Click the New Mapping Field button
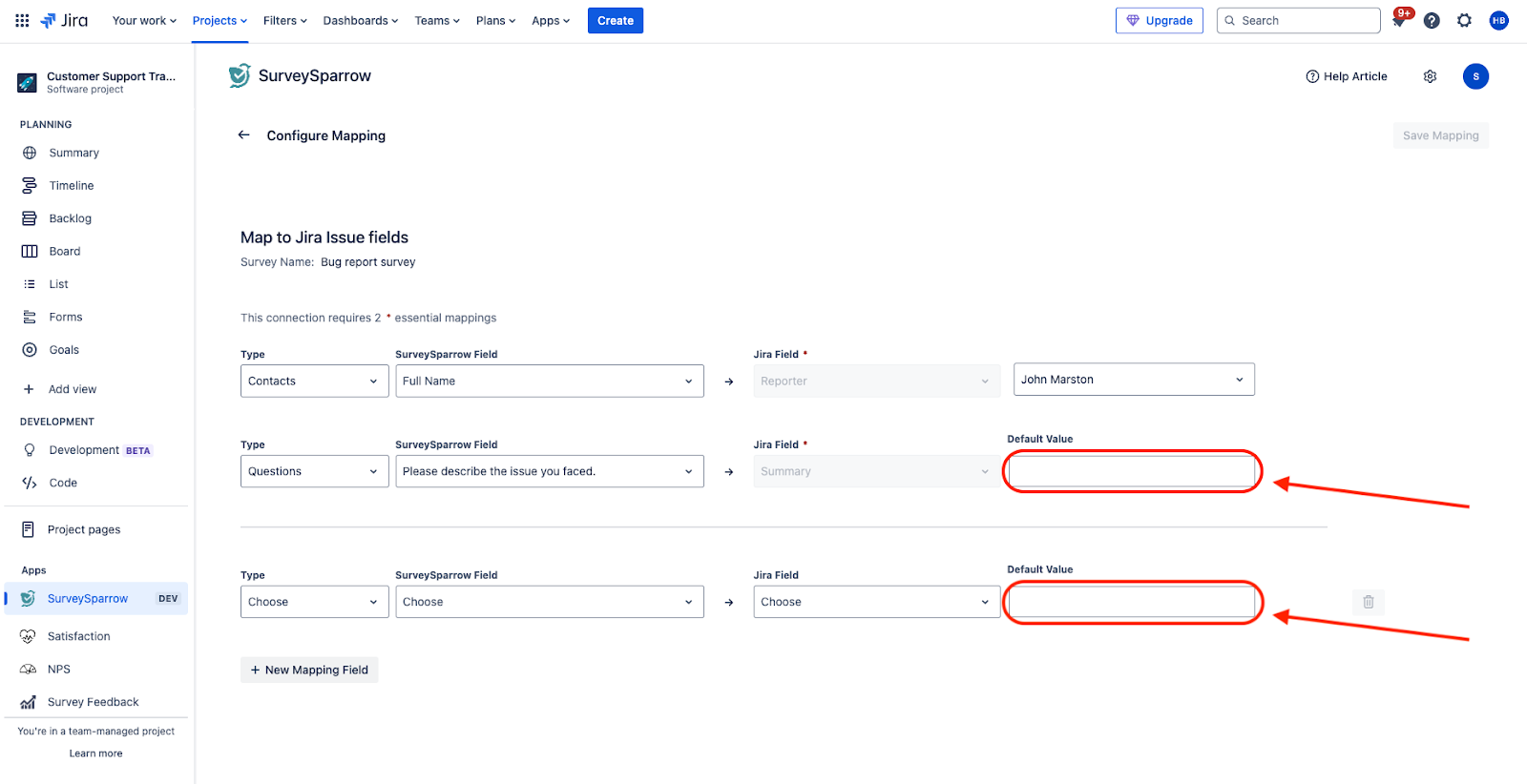1527x784 pixels. coord(309,670)
